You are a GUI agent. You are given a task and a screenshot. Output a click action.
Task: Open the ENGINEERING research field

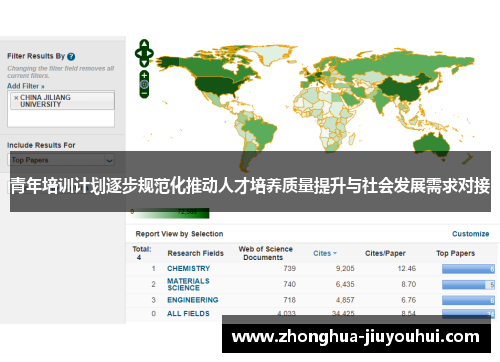(193, 300)
